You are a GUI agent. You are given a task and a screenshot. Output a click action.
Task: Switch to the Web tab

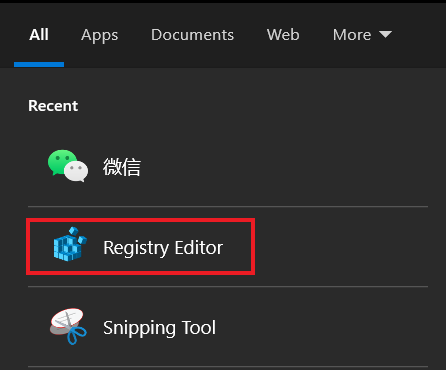coord(283,35)
